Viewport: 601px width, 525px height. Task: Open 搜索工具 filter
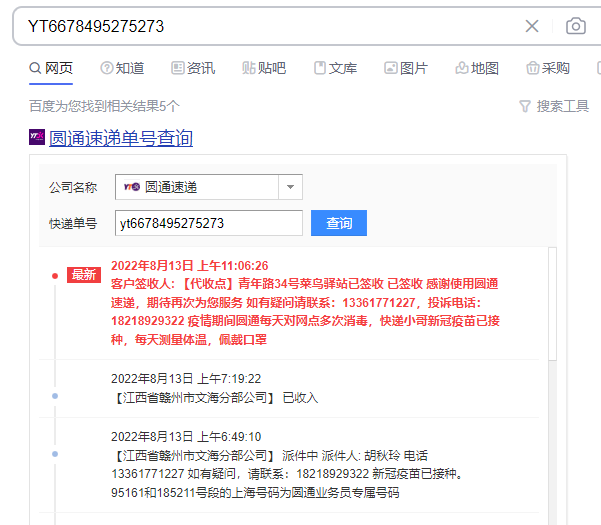coord(554,106)
